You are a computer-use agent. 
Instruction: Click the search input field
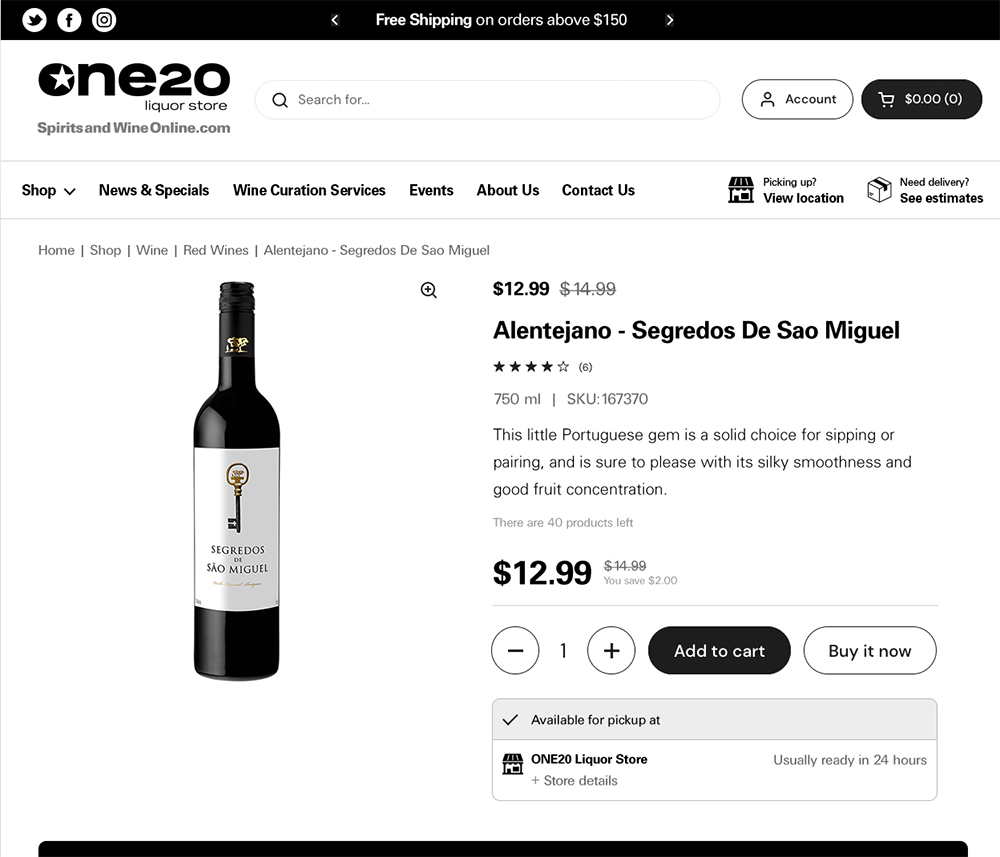500,100
